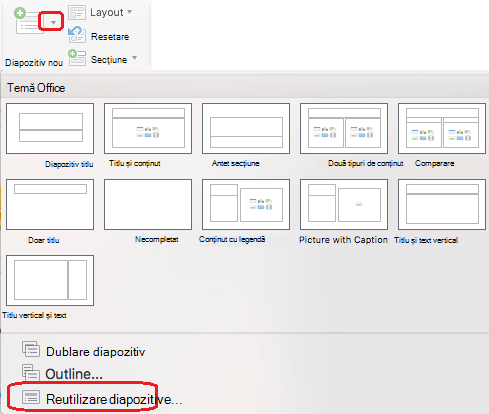The image size is (489, 414).
Task: Select the Doar titlu layout thumbnail
Action: [50, 204]
